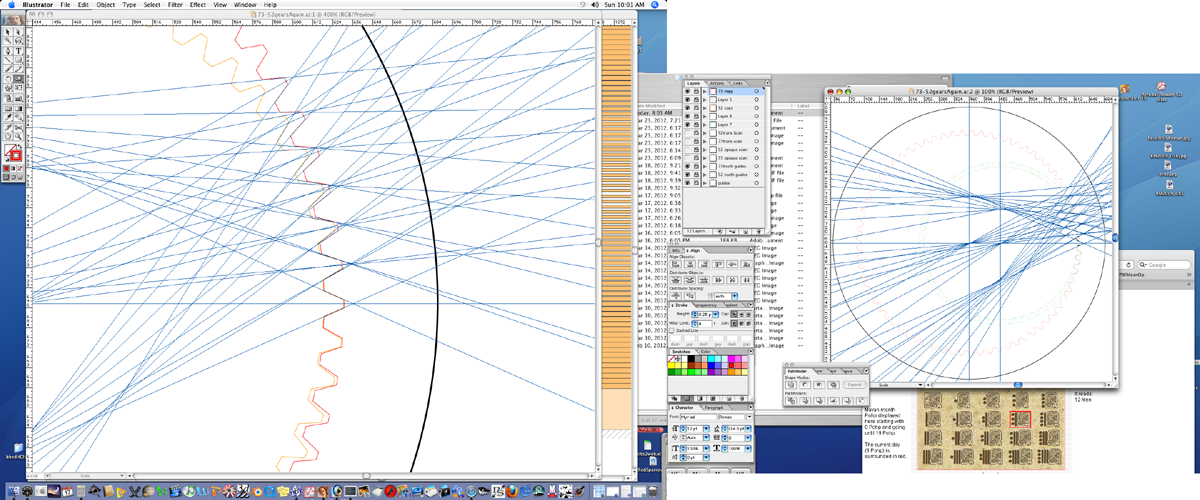Image resolution: width=1200 pixels, height=500 pixels.
Task: Select the Free Transform tool
Action: point(18,86)
